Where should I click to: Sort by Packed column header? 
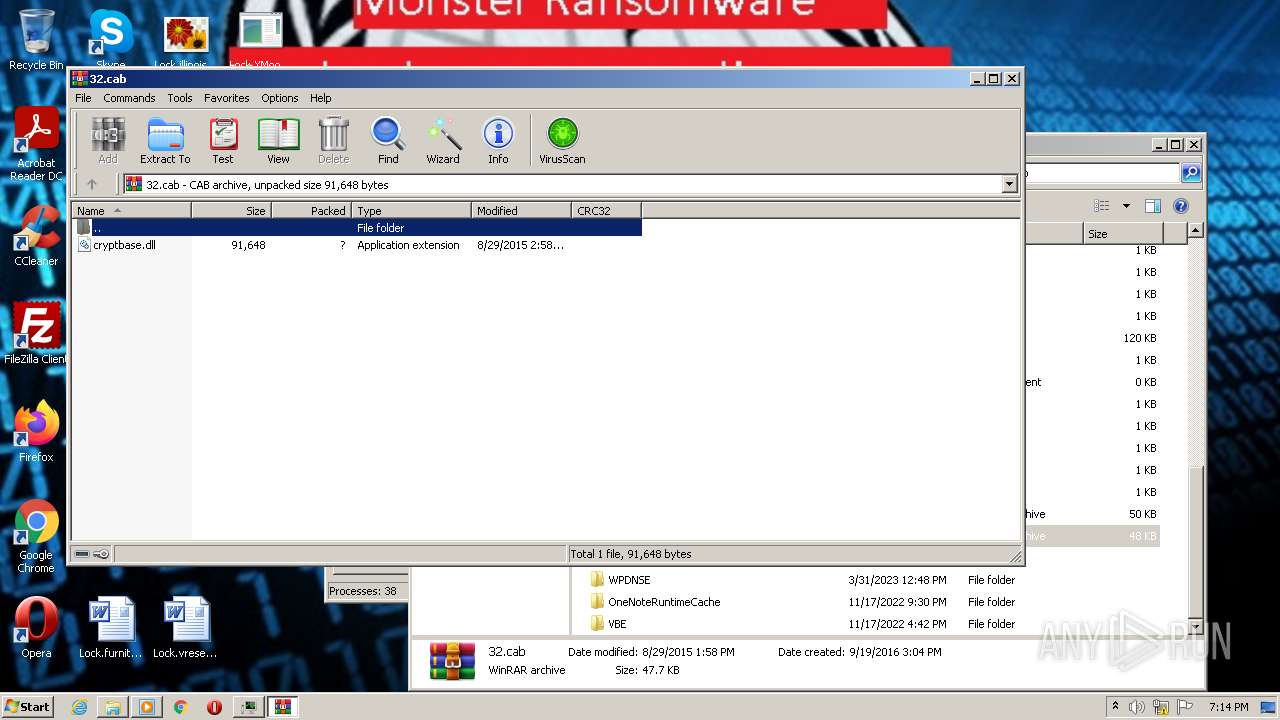coord(311,211)
